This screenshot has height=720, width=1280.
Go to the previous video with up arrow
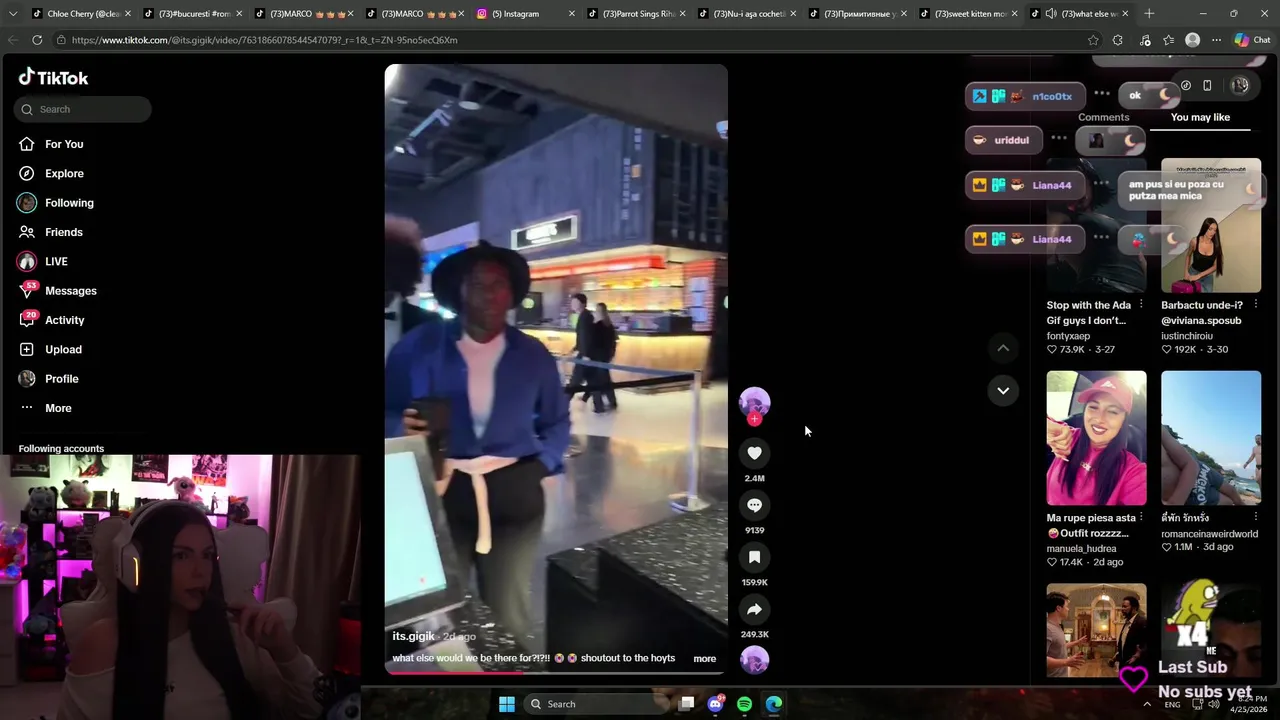pos(1003,348)
